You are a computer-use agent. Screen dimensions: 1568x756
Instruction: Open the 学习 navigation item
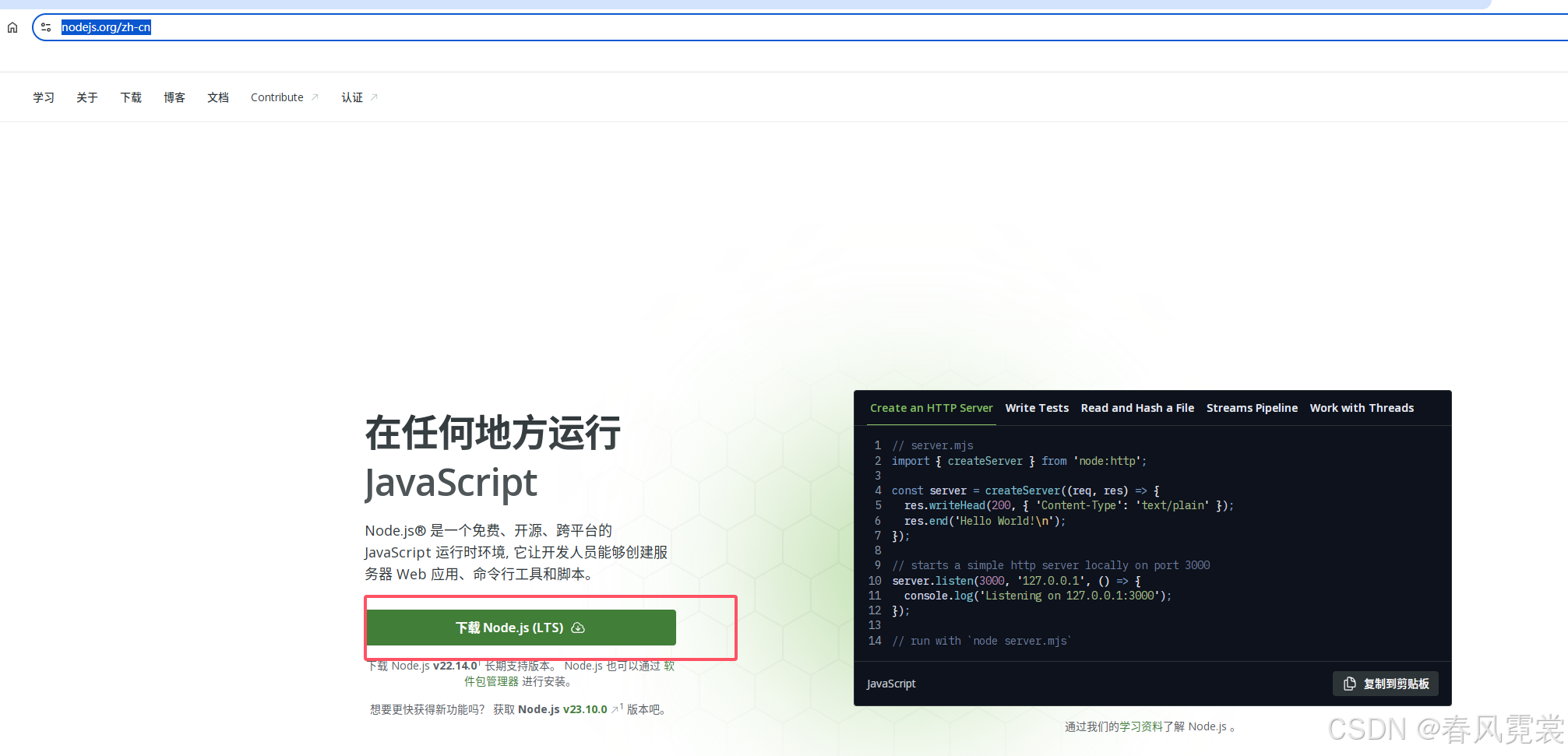(x=44, y=97)
